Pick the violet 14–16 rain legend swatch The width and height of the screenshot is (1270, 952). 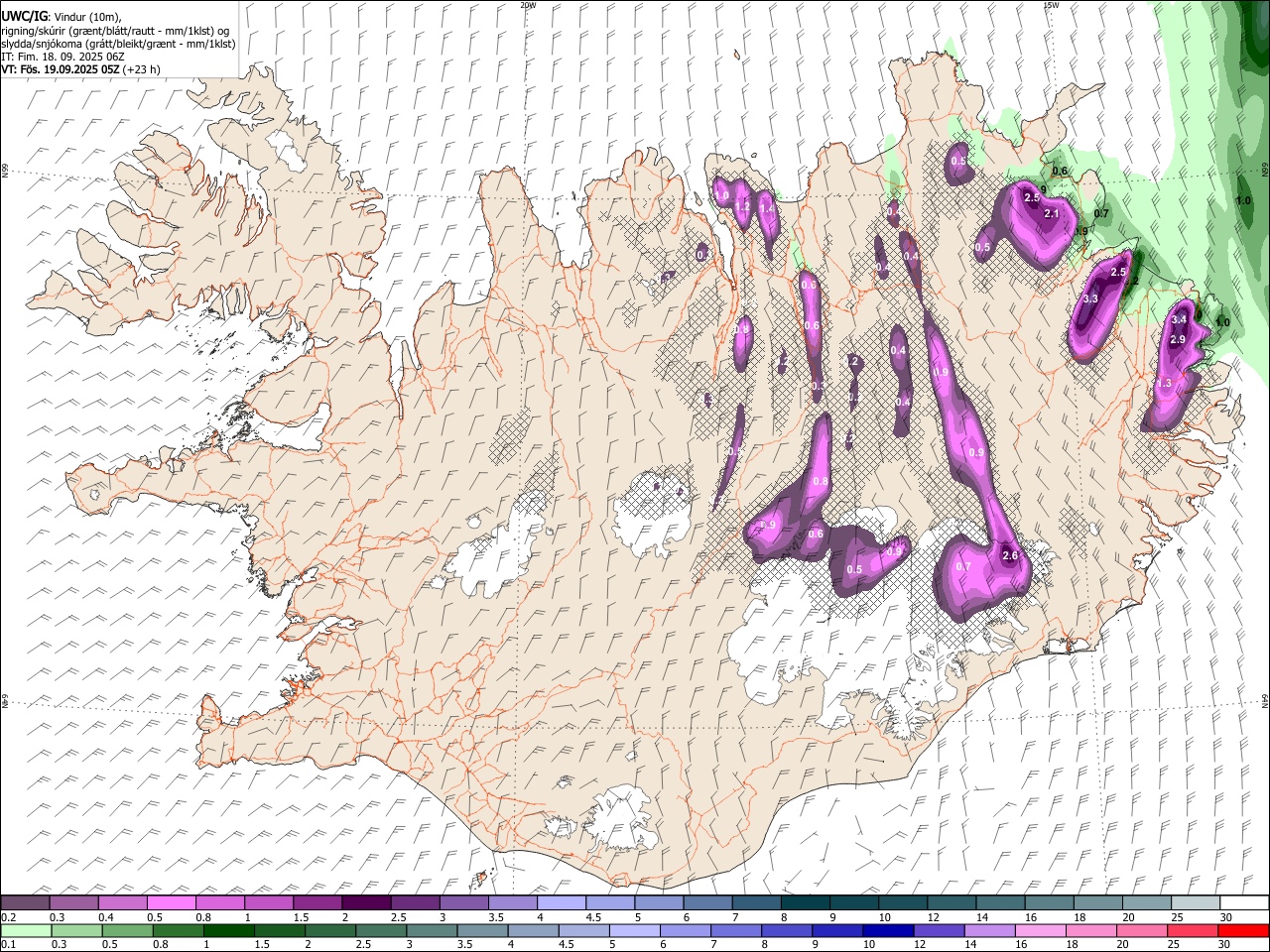[988, 931]
